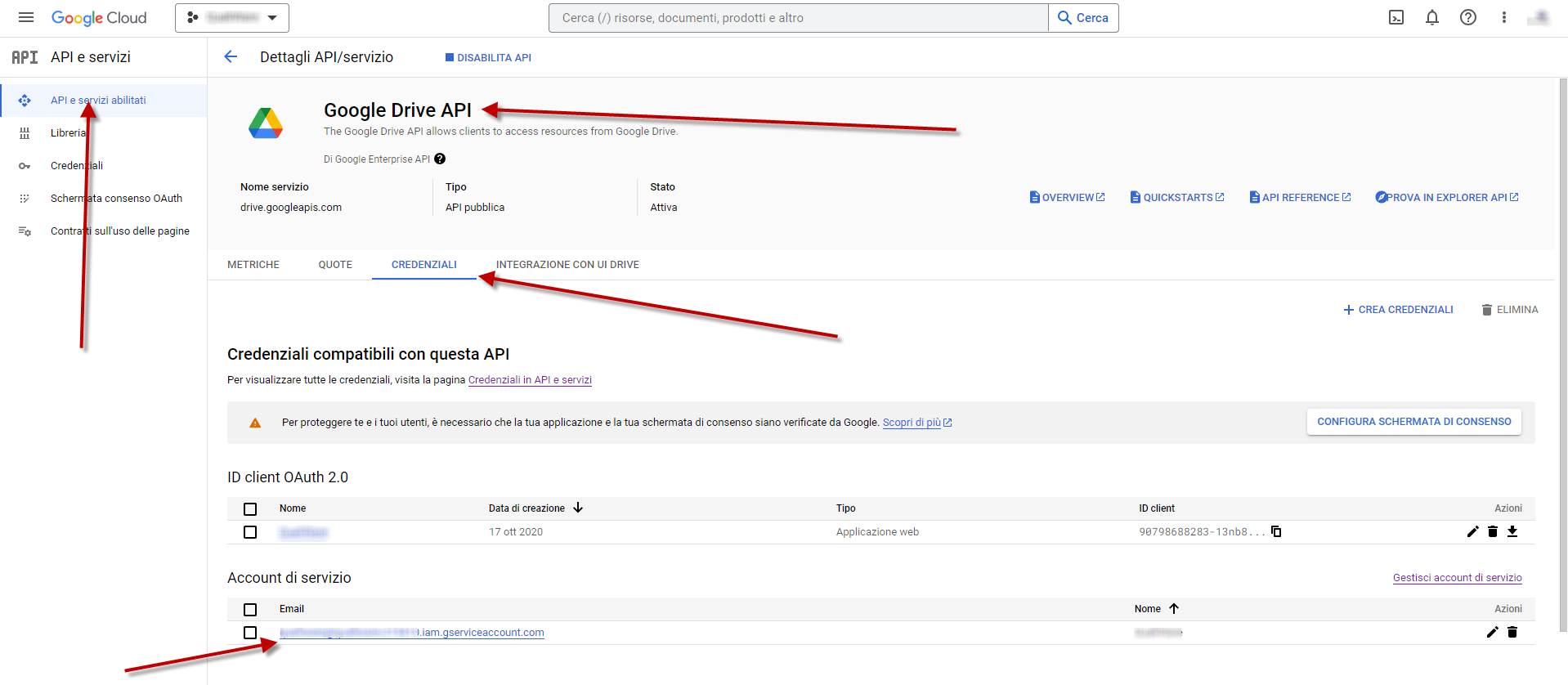Edit the service account with the pencil icon

coord(1492,632)
